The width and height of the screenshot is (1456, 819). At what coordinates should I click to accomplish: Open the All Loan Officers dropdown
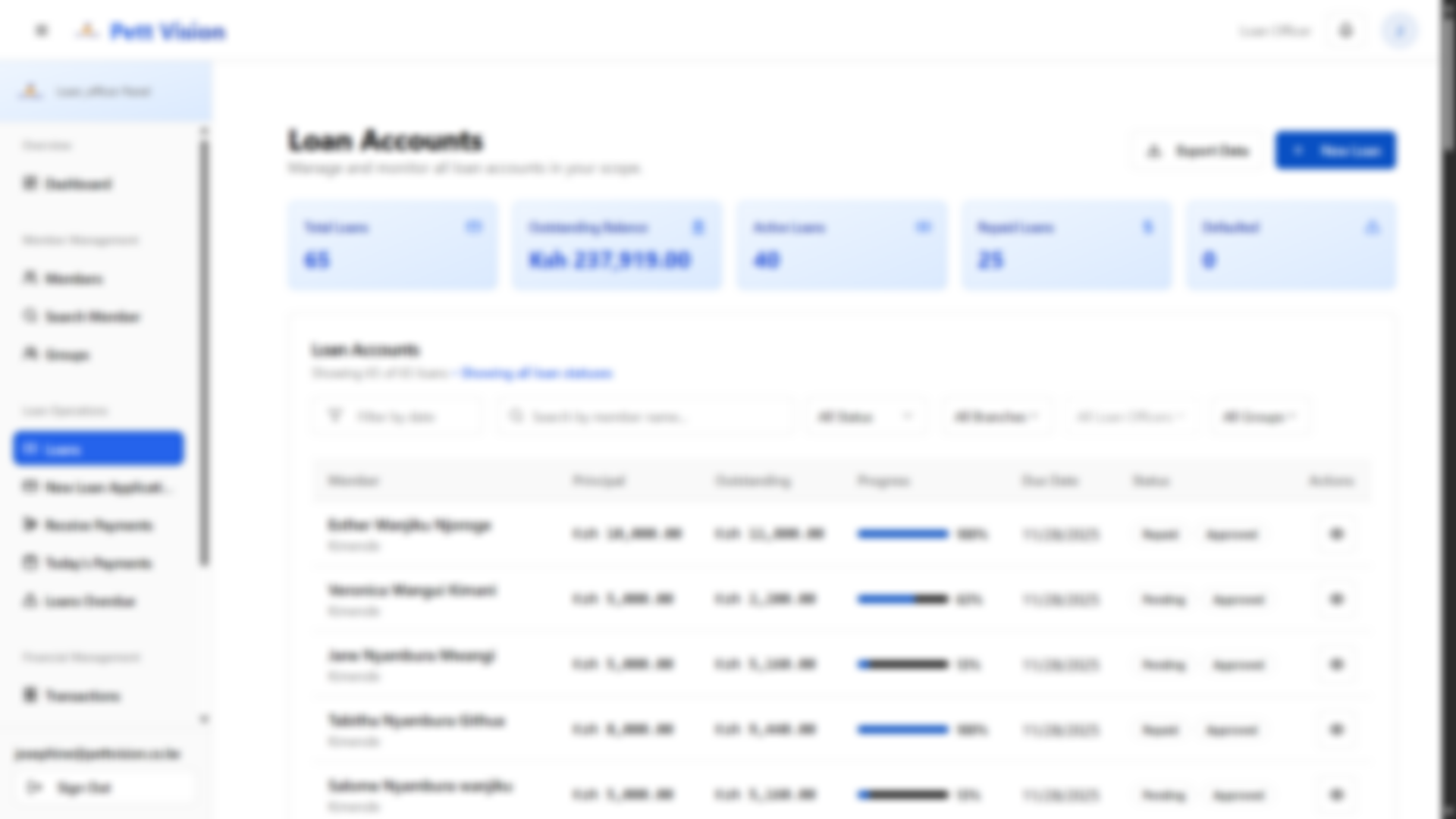point(1131,416)
